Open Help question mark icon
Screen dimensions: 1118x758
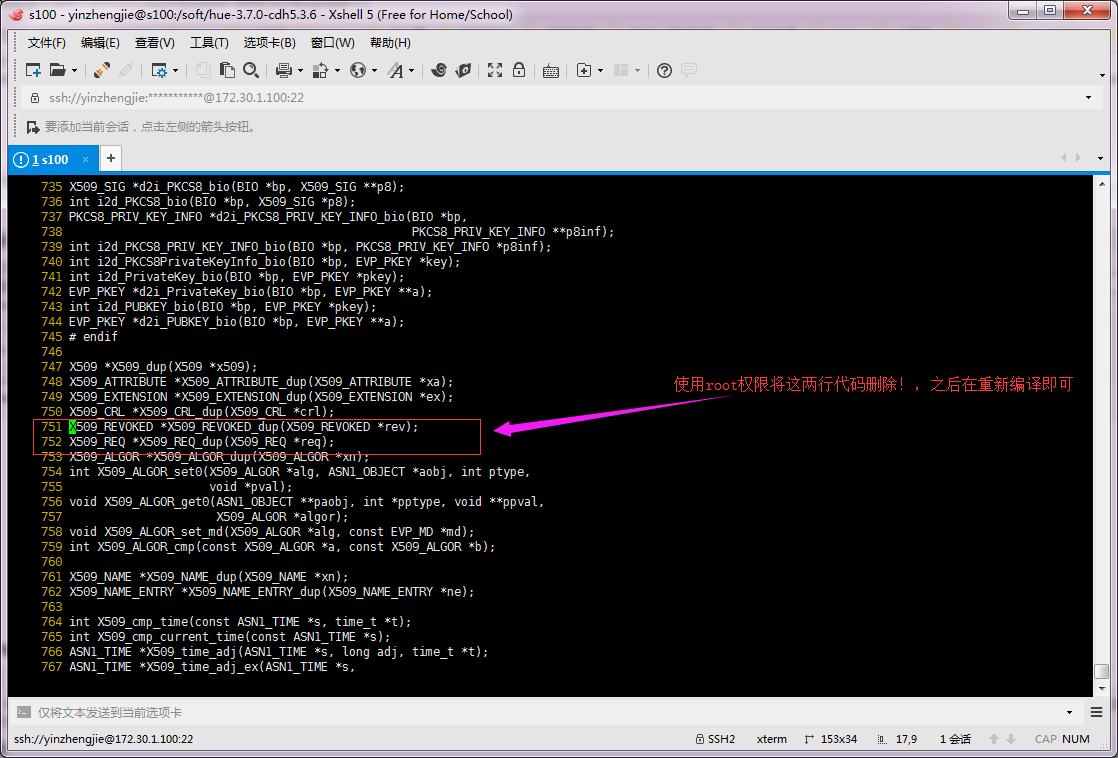pos(665,70)
